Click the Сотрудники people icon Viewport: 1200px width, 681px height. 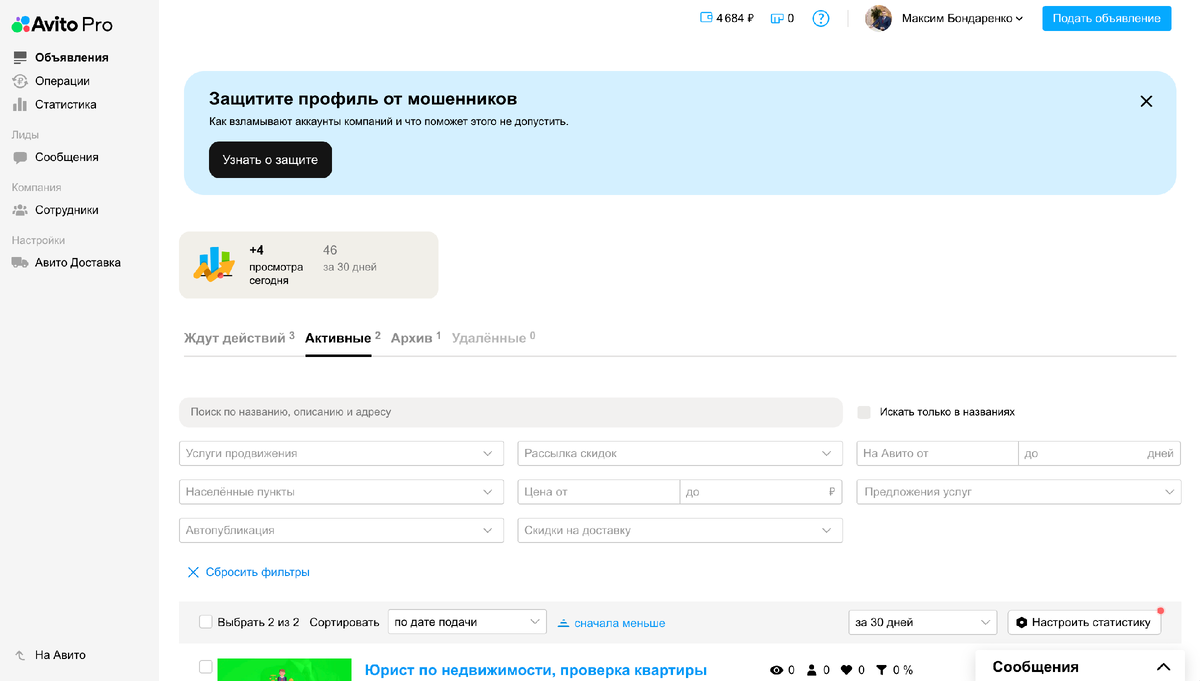(x=20, y=210)
